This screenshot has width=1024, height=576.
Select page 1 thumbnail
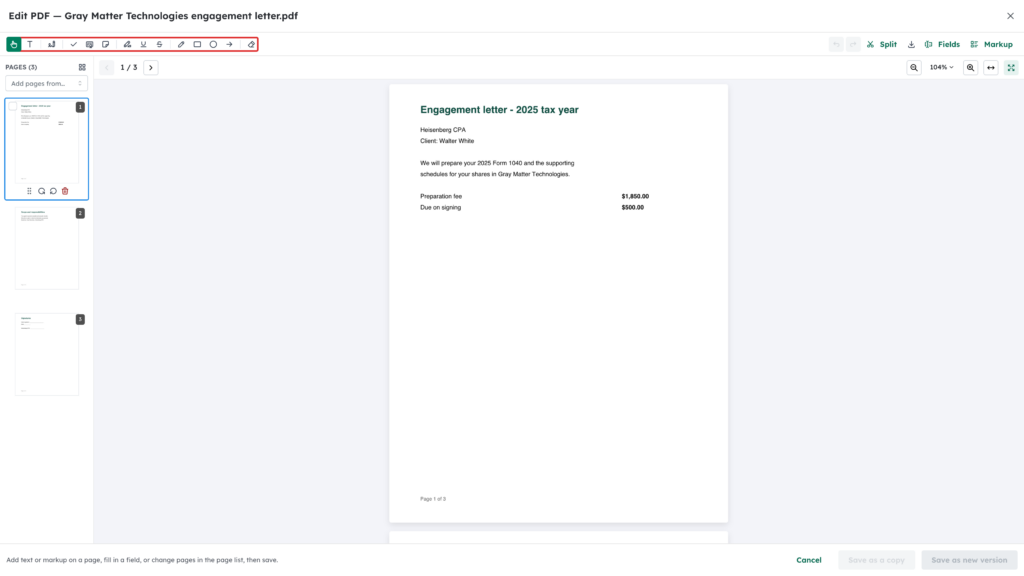pyautogui.click(x=47, y=142)
